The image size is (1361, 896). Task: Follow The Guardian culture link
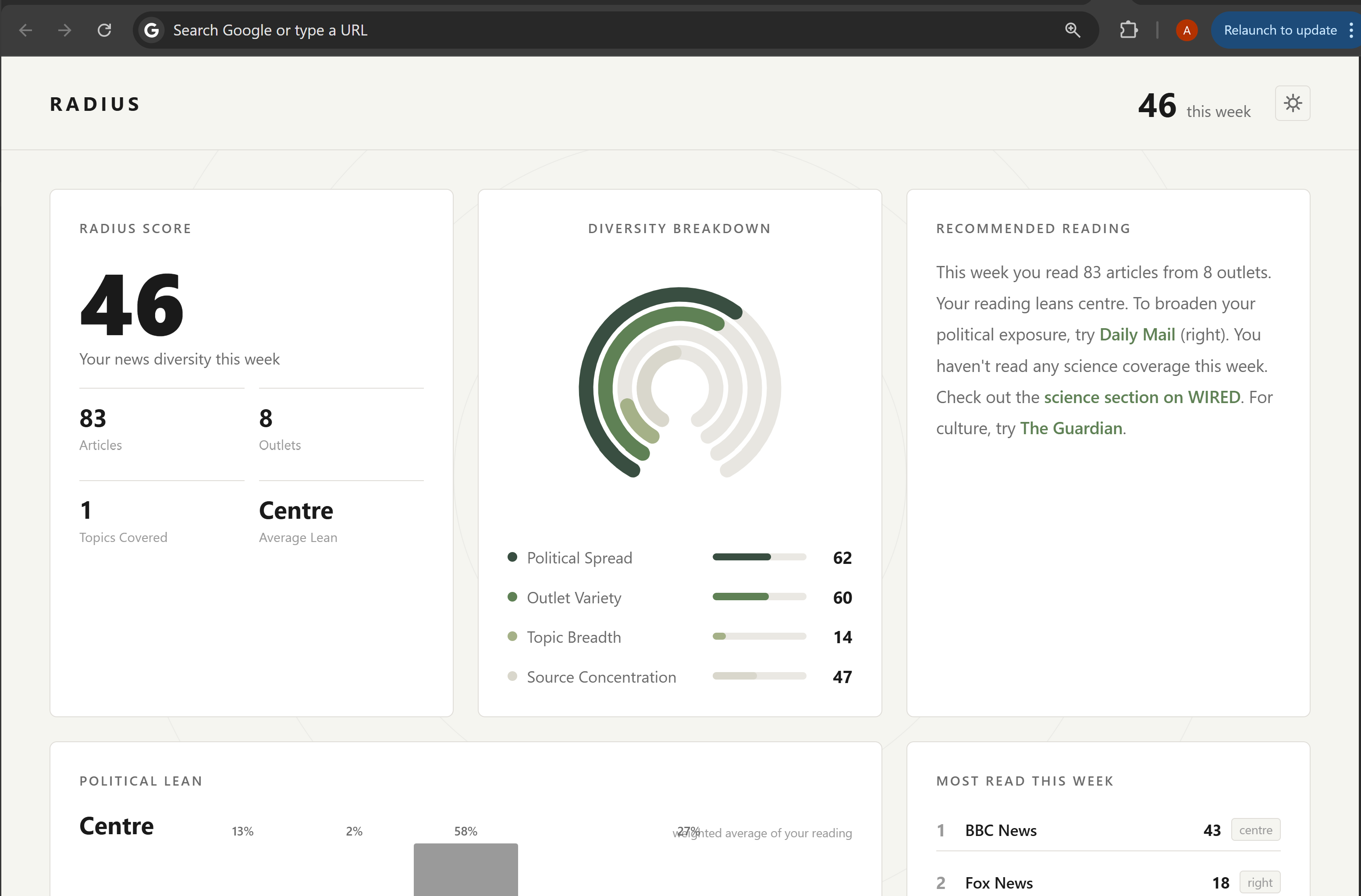1070,429
